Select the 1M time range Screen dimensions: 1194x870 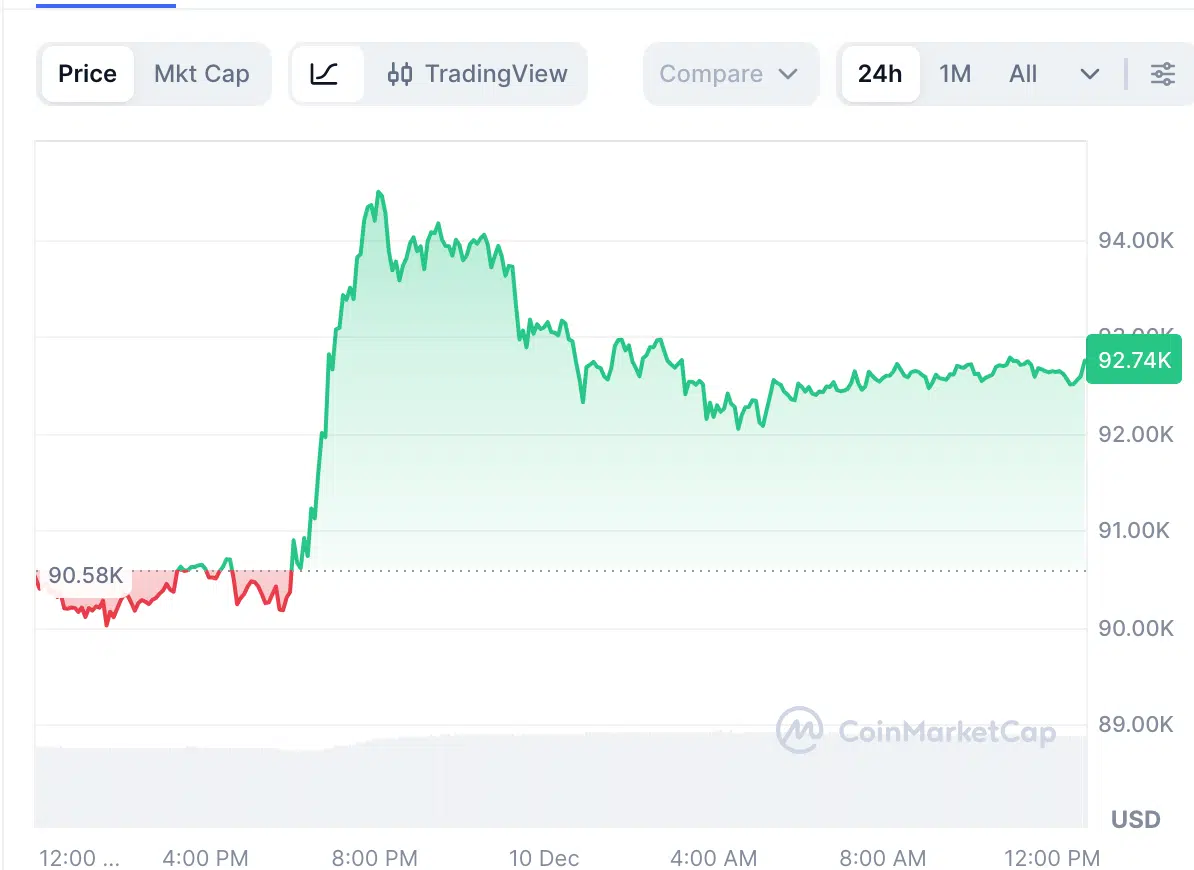(955, 74)
